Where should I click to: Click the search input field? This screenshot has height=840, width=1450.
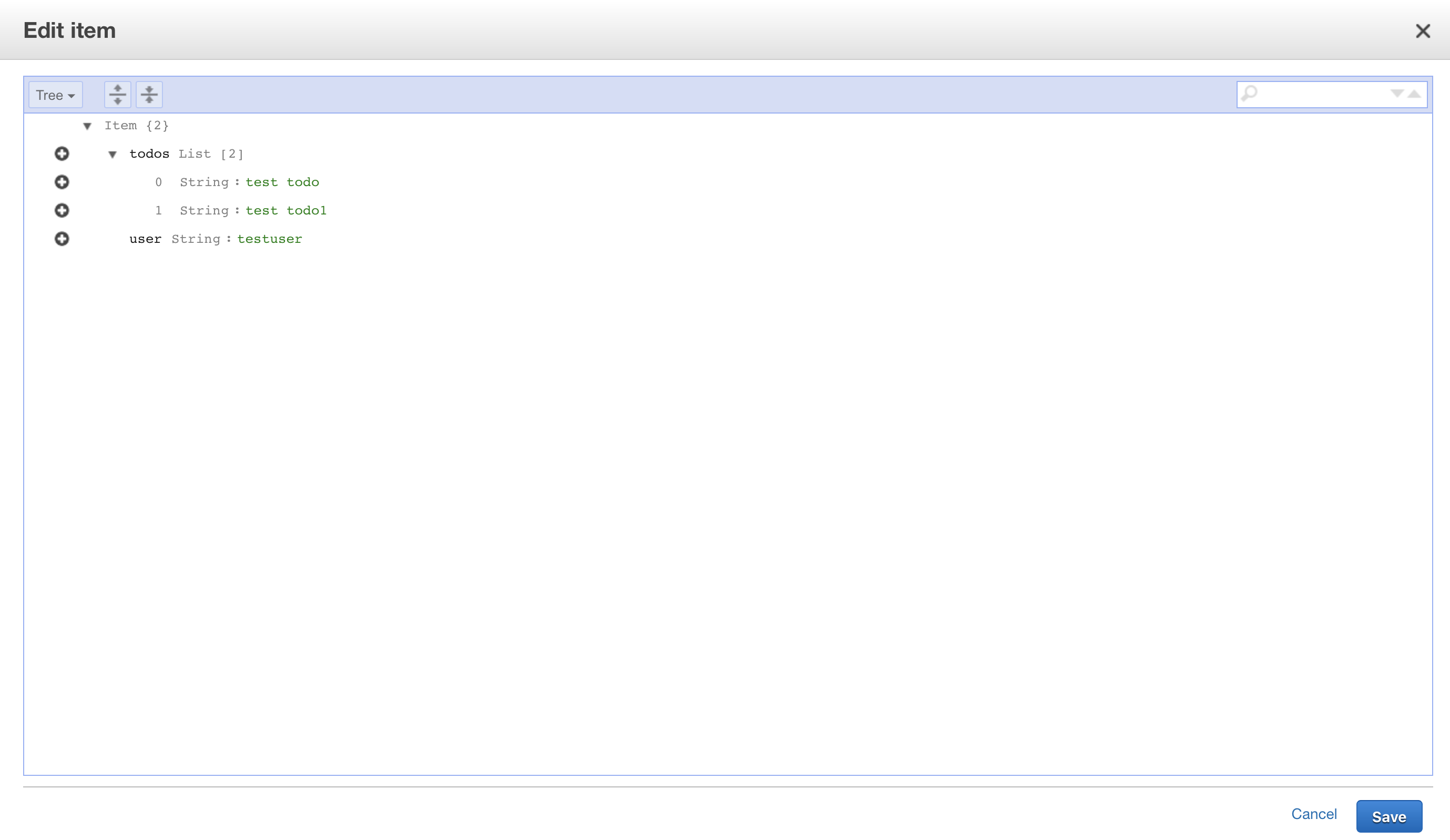1320,94
